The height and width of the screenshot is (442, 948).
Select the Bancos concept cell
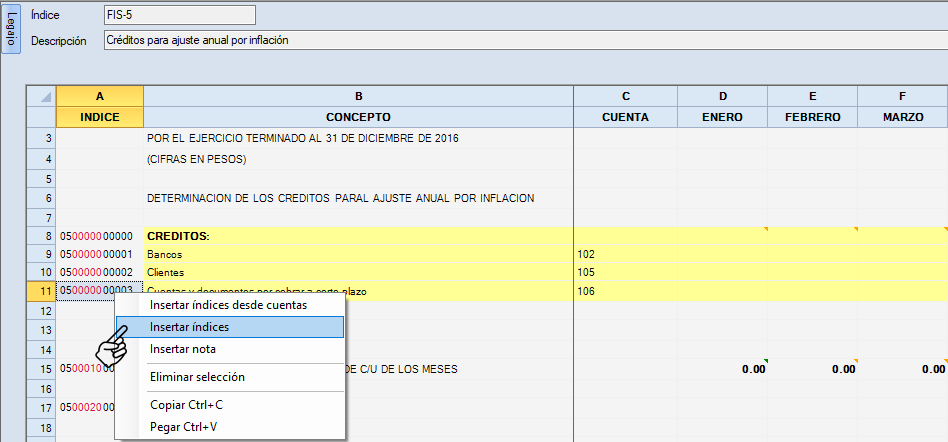click(358, 254)
